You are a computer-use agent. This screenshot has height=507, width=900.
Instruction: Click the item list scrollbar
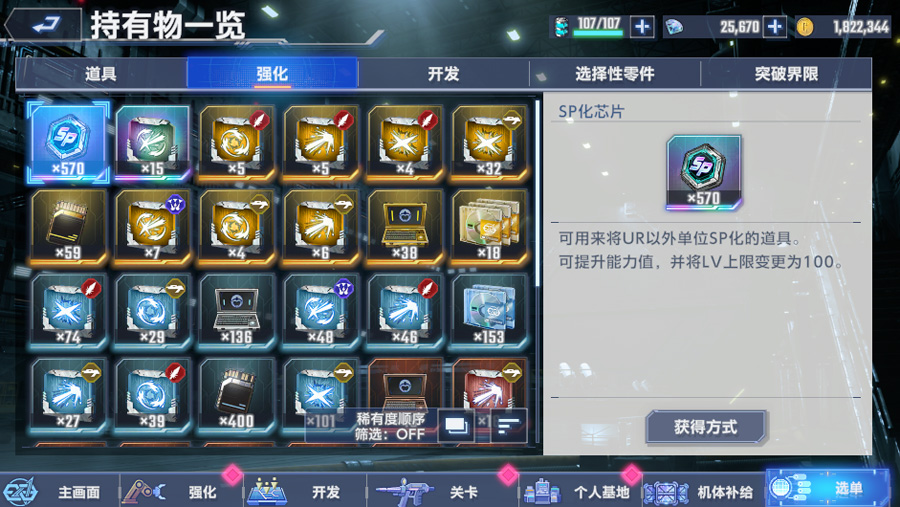[x=537, y=192]
